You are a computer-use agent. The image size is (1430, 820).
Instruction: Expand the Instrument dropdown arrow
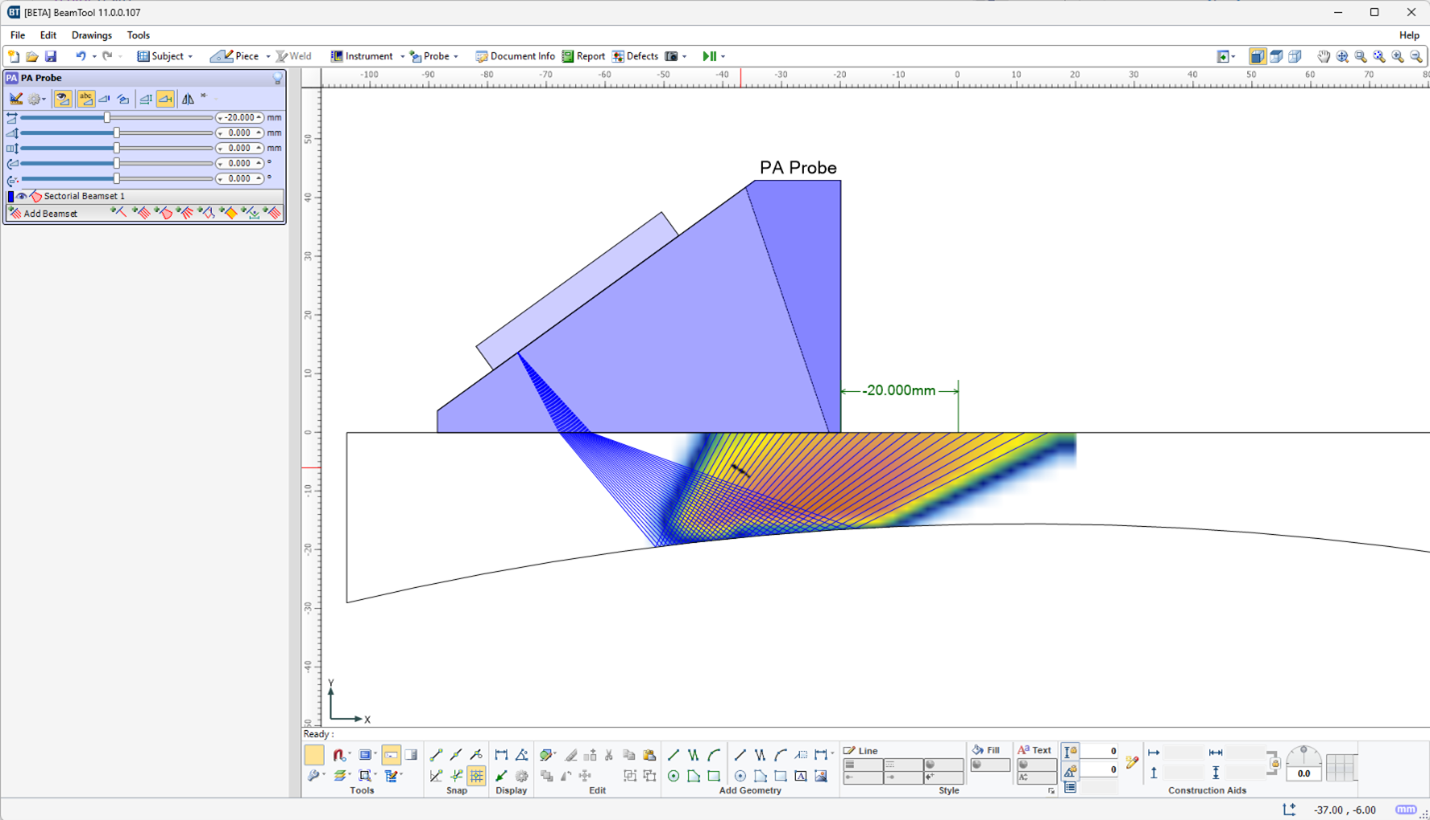[403, 56]
